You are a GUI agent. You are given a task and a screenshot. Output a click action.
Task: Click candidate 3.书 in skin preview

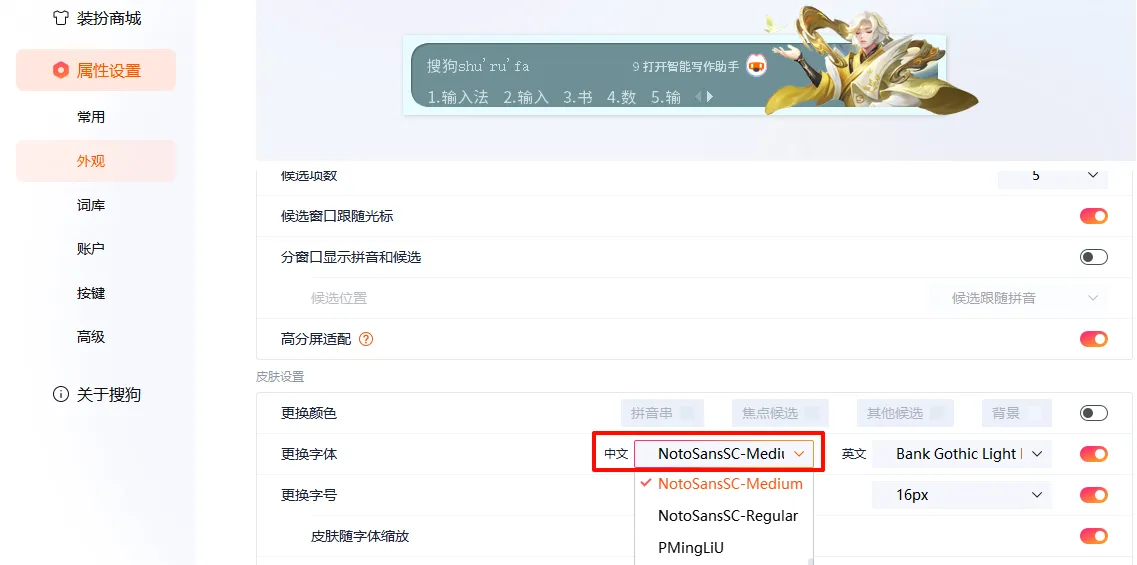pyautogui.click(x=578, y=97)
